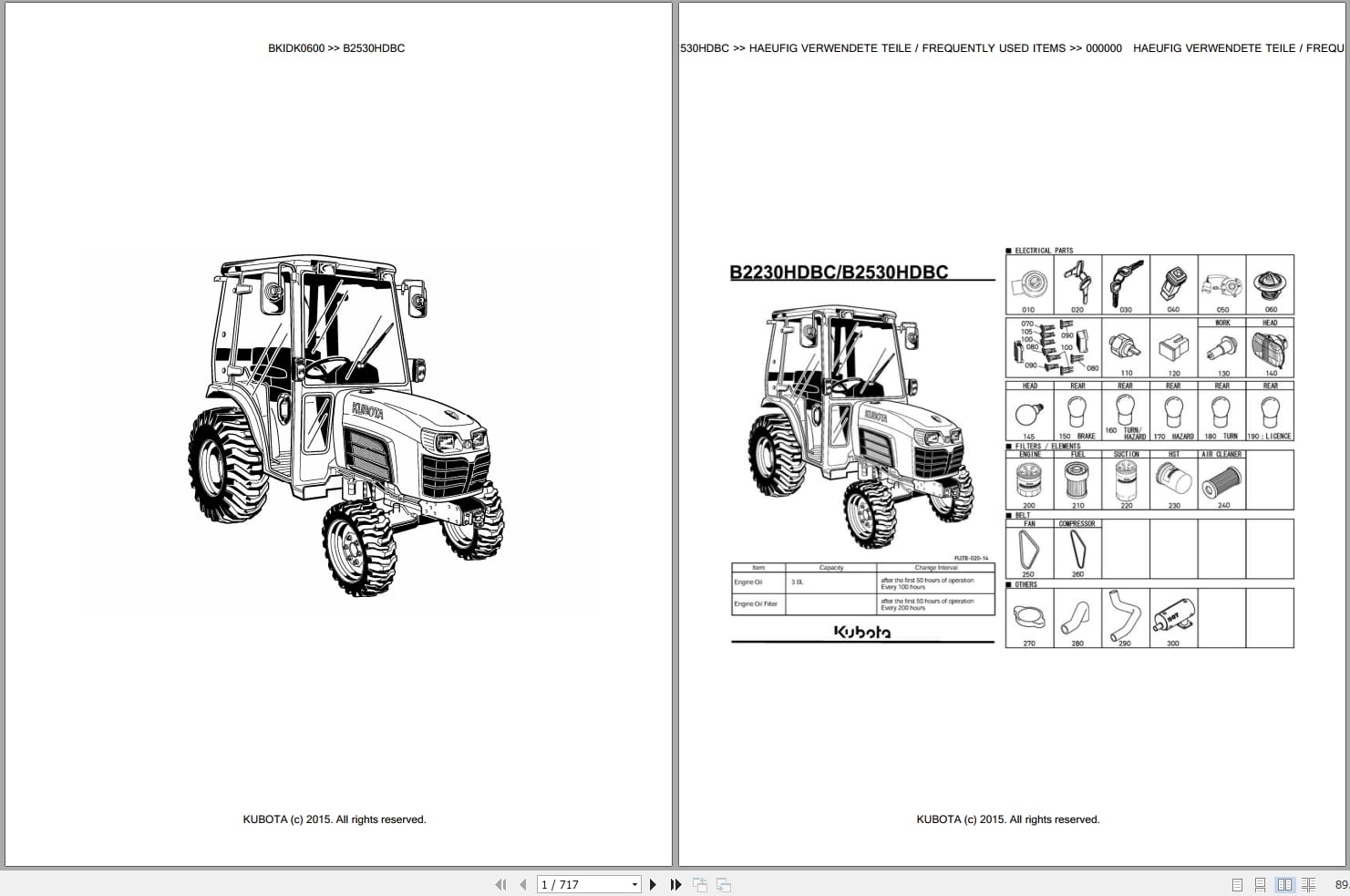1350x896 pixels.
Task: Go to the previous page
Action: click(x=523, y=884)
